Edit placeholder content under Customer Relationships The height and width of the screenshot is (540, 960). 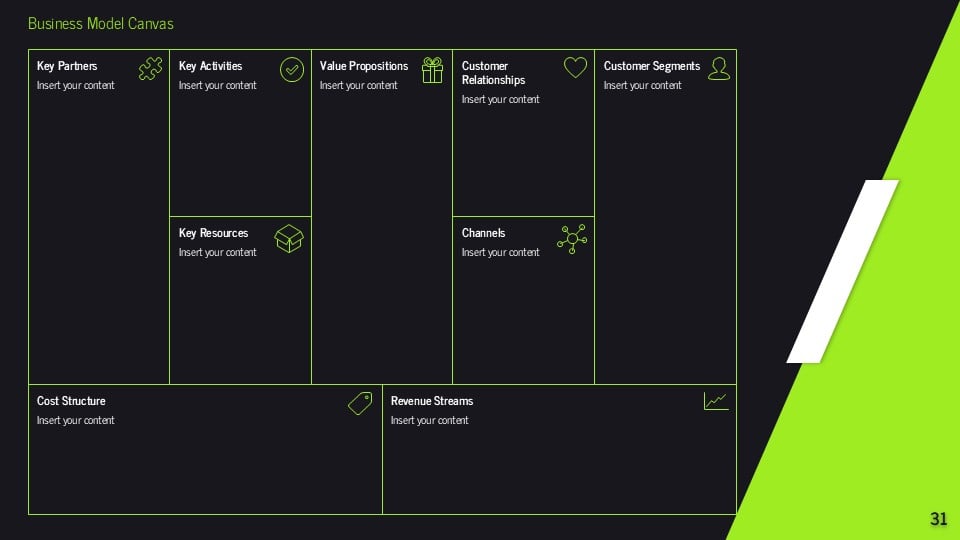click(500, 99)
